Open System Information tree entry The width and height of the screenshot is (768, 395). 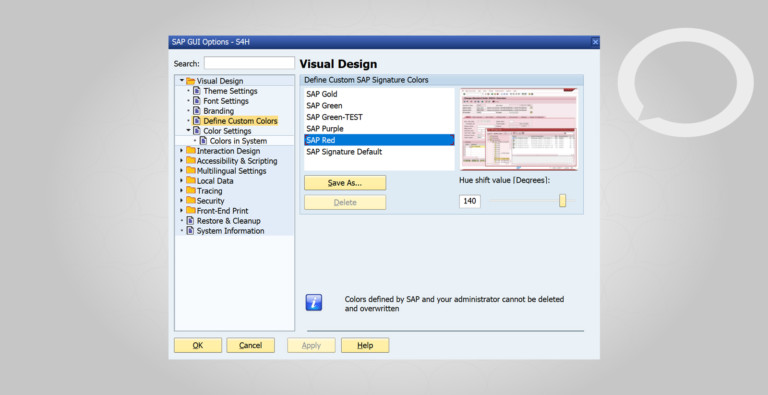(x=231, y=231)
